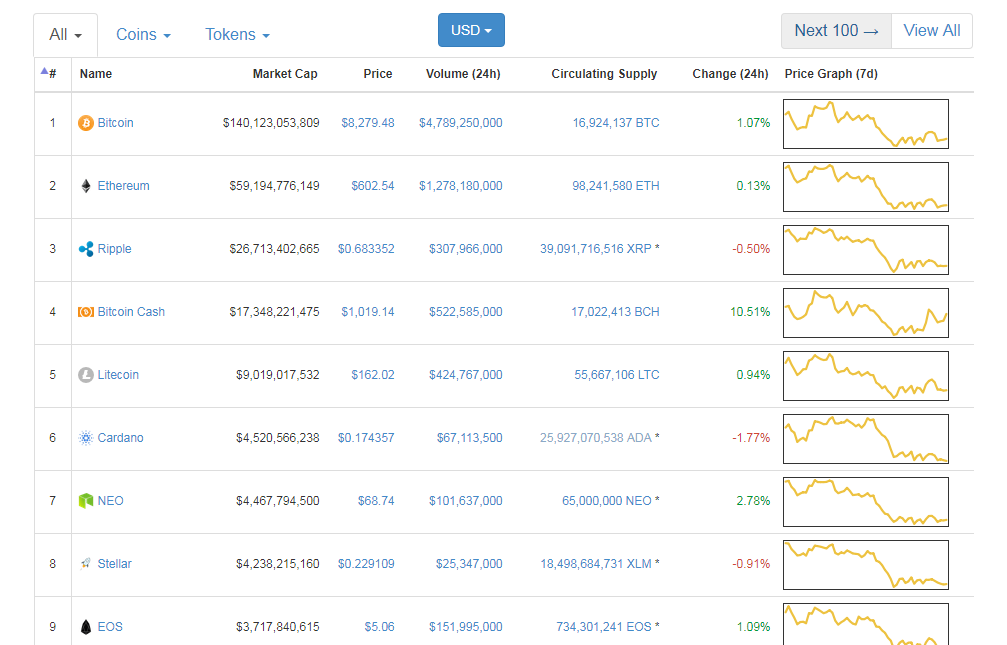Click NEO volume $101,637,000
1007x645 pixels.
[x=466, y=500]
